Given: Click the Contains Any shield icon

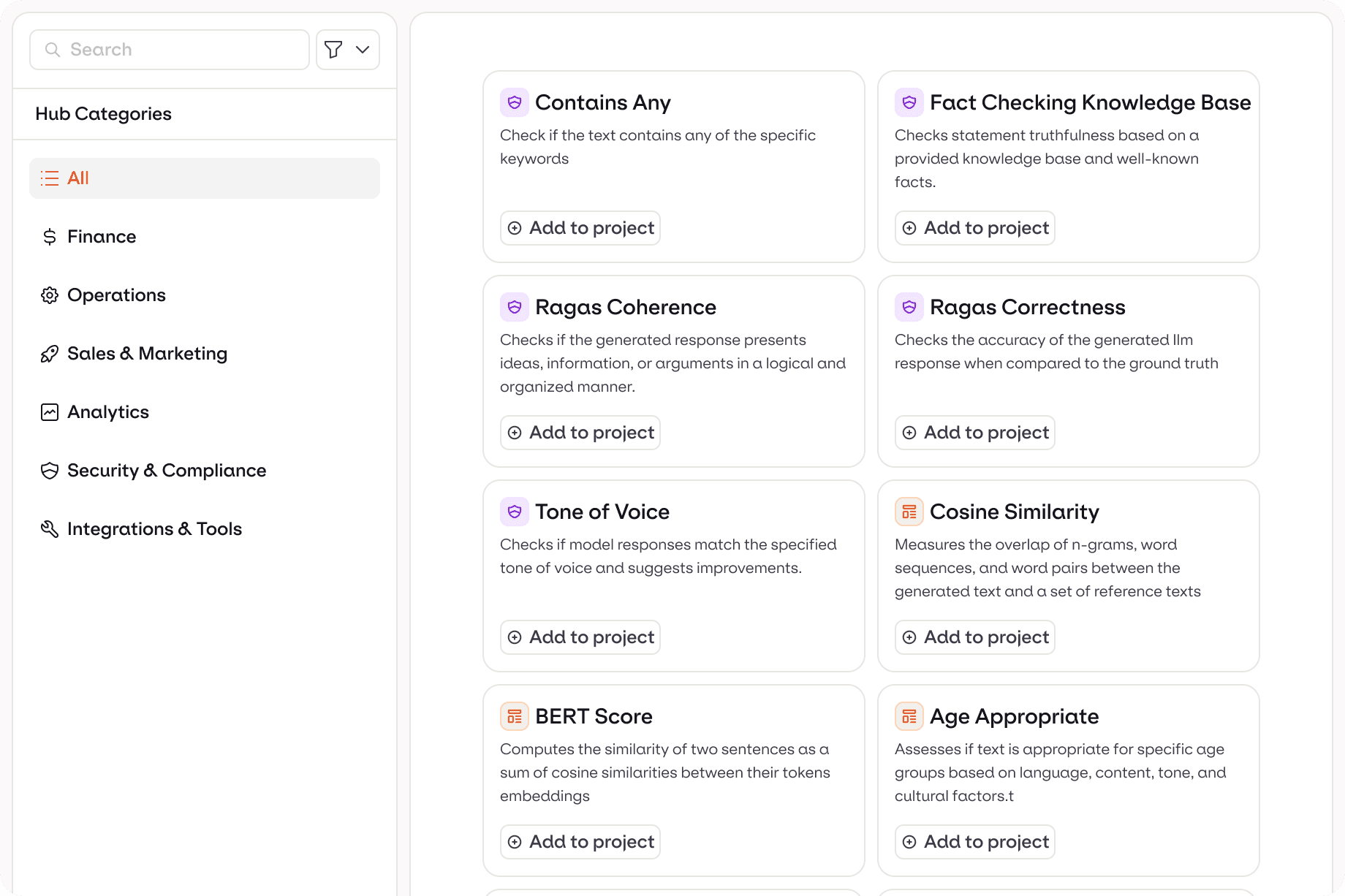Looking at the screenshot, I should [x=515, y=102].
